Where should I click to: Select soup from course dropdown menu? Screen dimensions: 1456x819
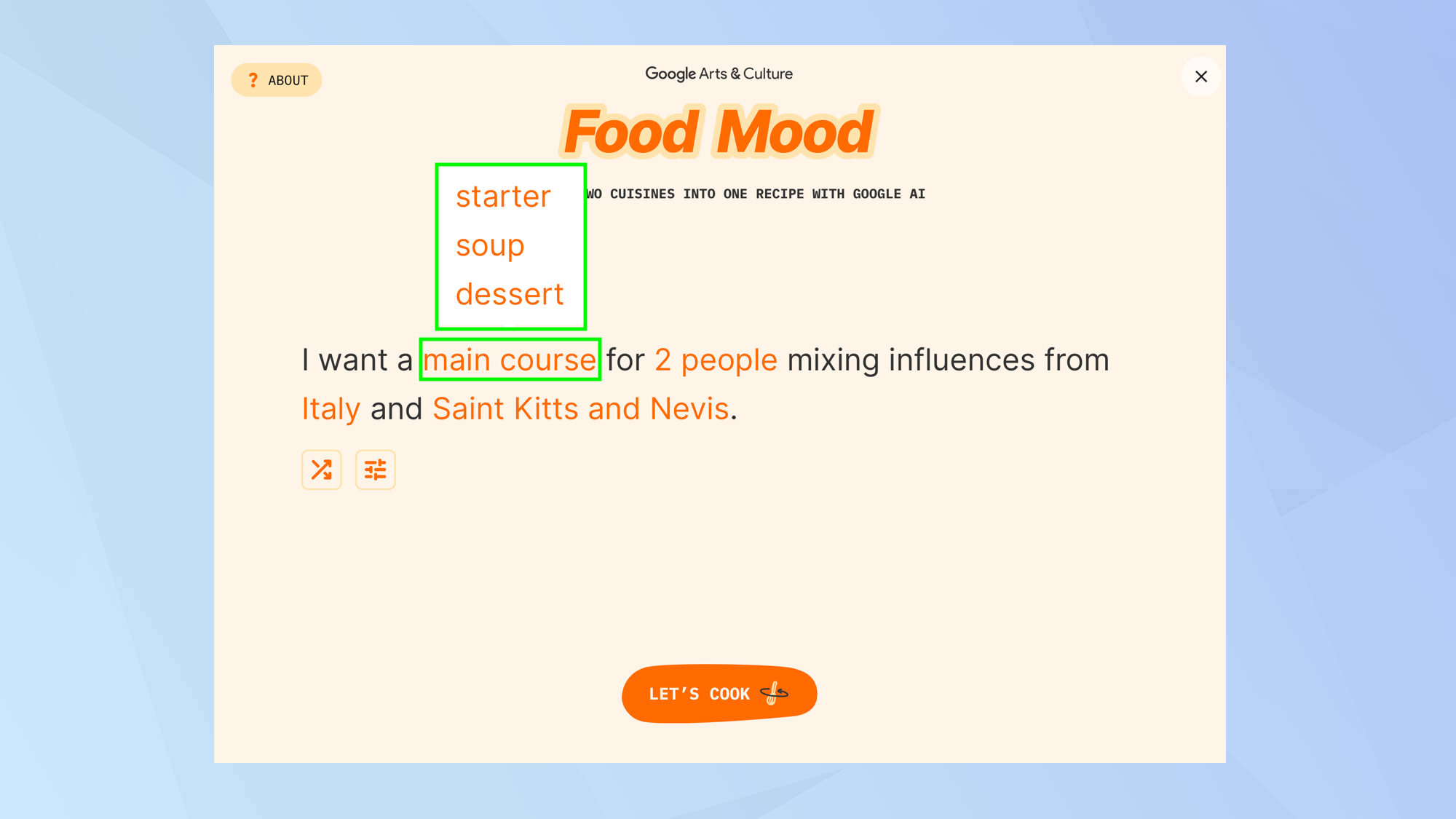490,245
